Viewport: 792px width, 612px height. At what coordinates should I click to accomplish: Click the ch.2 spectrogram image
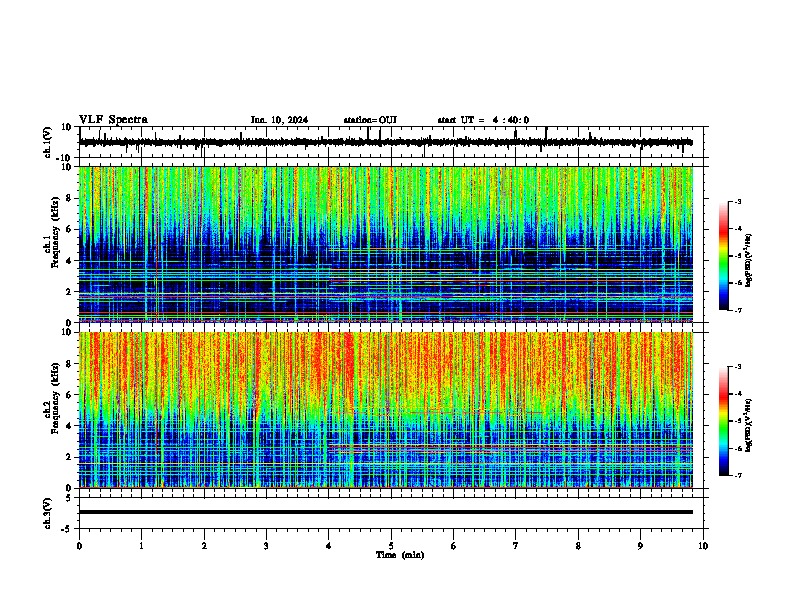coord(385,410)
